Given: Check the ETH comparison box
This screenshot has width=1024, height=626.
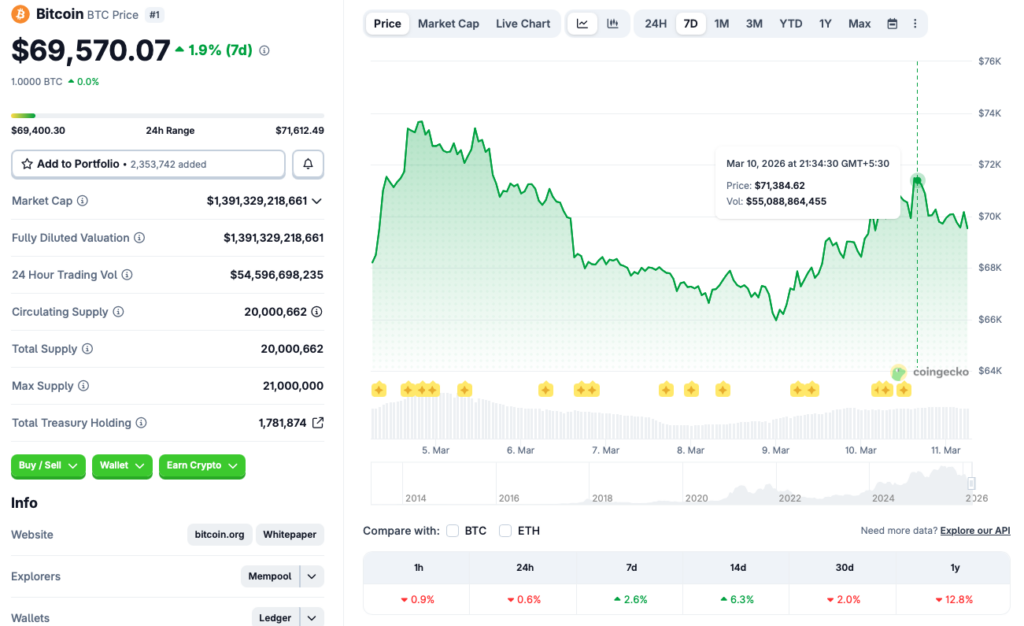Looking at the screenshot, I should [505, 531].
